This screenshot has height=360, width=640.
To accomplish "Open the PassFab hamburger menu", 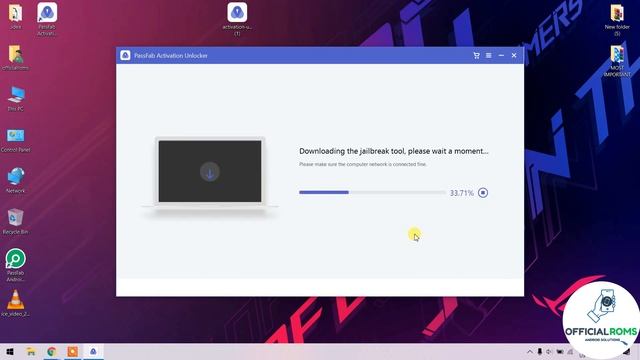I will [x=489, y=56].
